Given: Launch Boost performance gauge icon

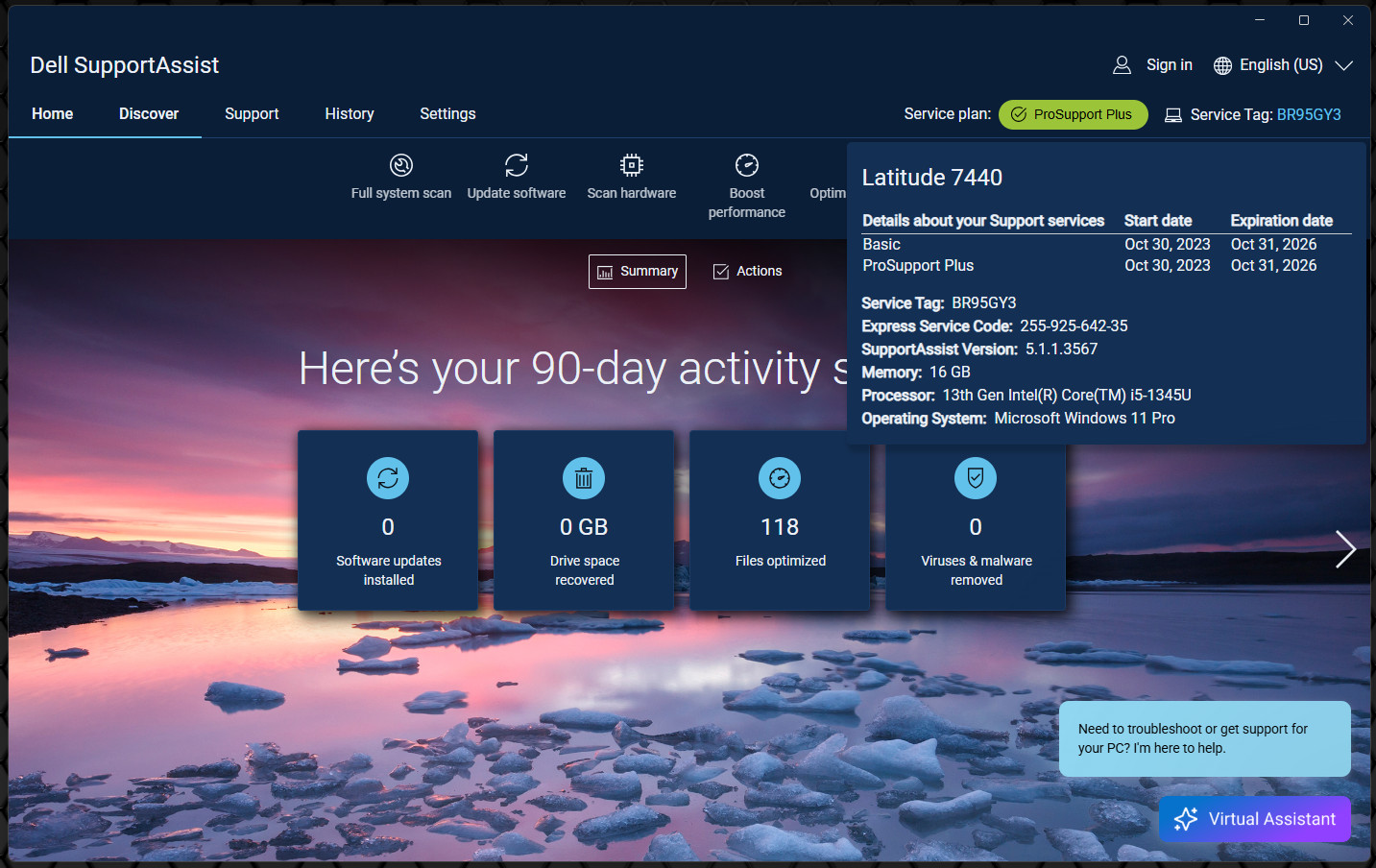Looking at the screenshot, I should point(747,165).
